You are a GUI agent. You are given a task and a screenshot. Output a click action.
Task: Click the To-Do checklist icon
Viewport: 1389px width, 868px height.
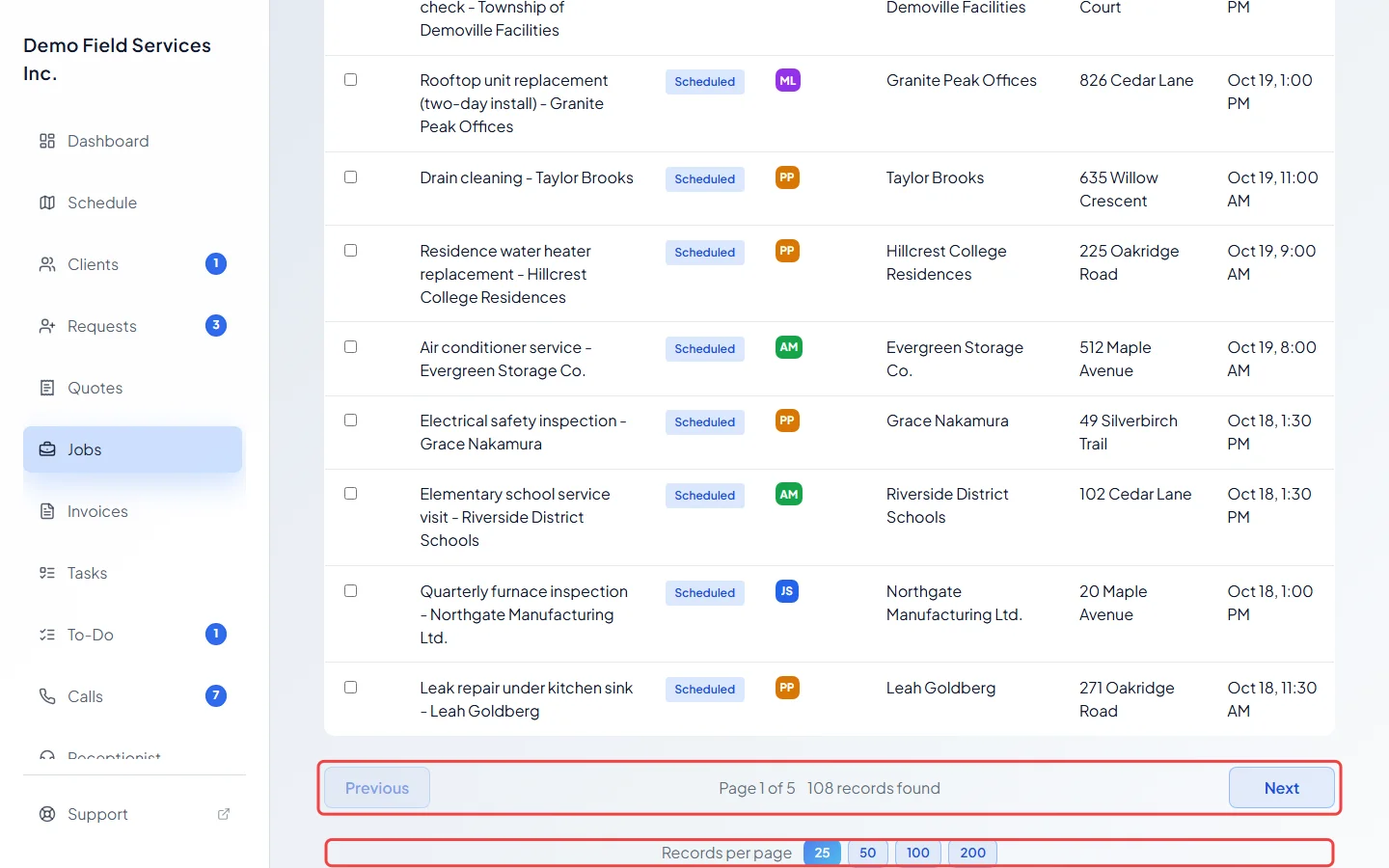(x=47, y=635)
